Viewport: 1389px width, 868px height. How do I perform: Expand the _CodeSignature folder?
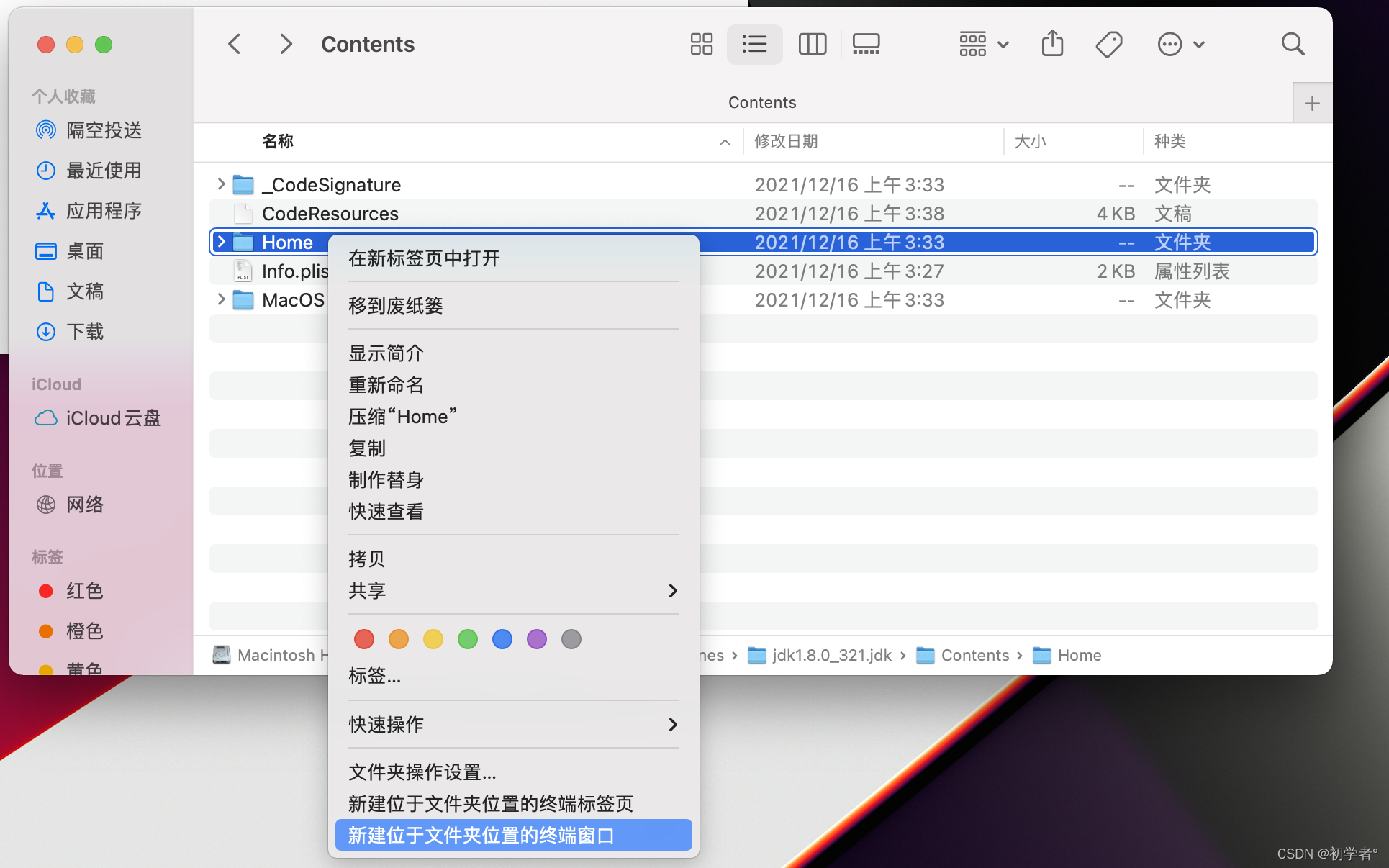pos(221,184)
